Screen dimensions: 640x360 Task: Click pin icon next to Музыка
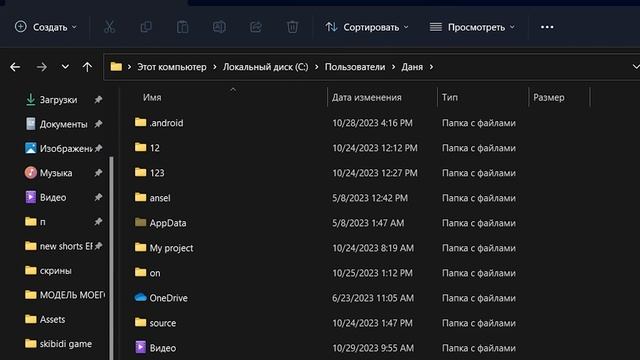click(98, 173)
